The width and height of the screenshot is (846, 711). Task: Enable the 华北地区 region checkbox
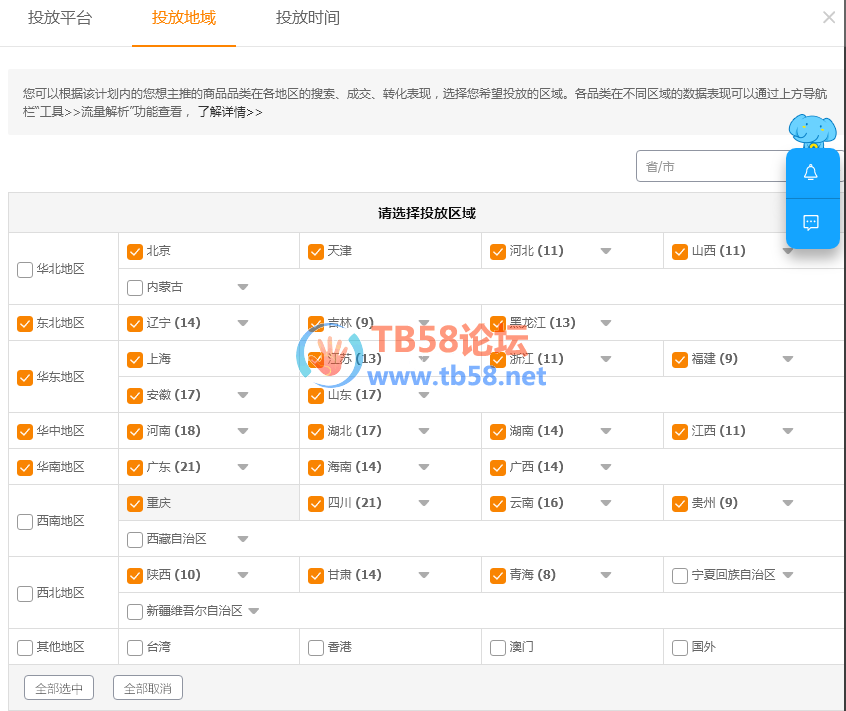[25, 269]
